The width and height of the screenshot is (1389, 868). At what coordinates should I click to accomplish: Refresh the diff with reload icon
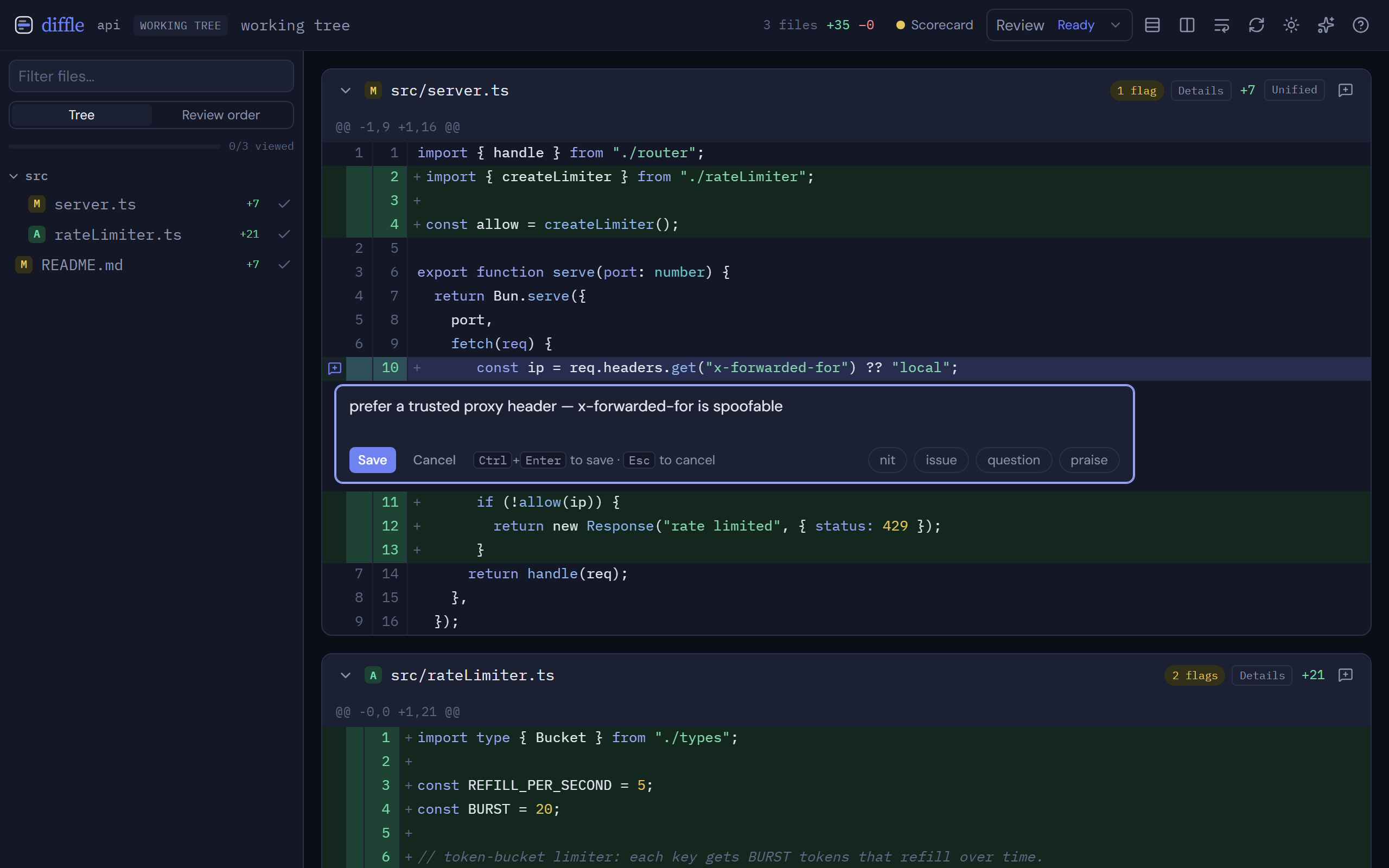pyautogui.click(x=1257, y=25)
